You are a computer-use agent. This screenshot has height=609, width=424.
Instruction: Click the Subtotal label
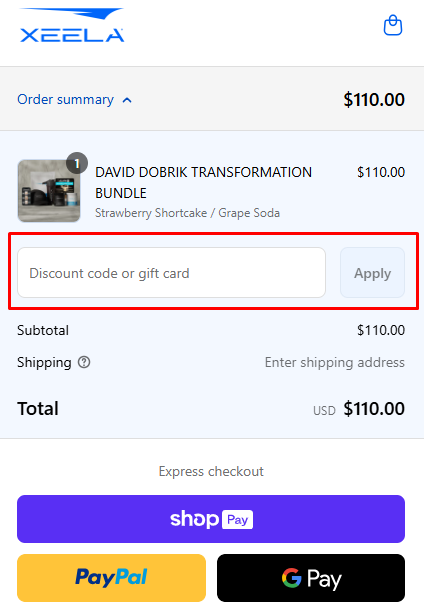point(43,330)
